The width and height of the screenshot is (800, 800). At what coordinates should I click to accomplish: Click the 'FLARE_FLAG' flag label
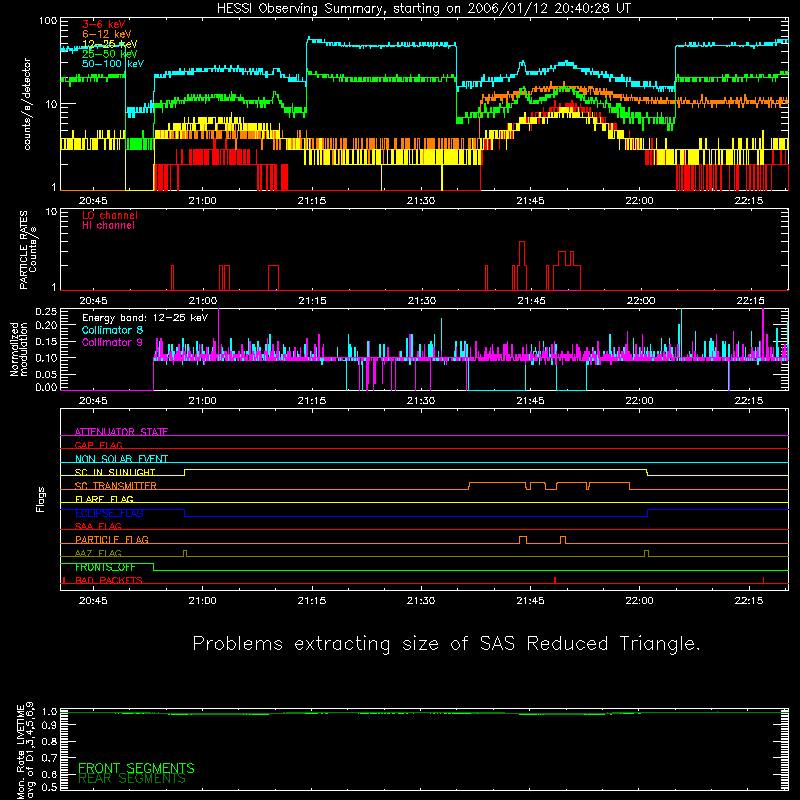pyautogui.click(x=104, y=499)
